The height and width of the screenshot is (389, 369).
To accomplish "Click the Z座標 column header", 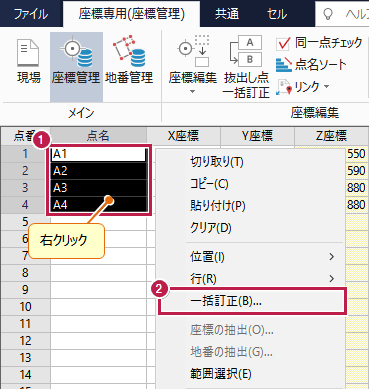I will click(x=331, y=136).
